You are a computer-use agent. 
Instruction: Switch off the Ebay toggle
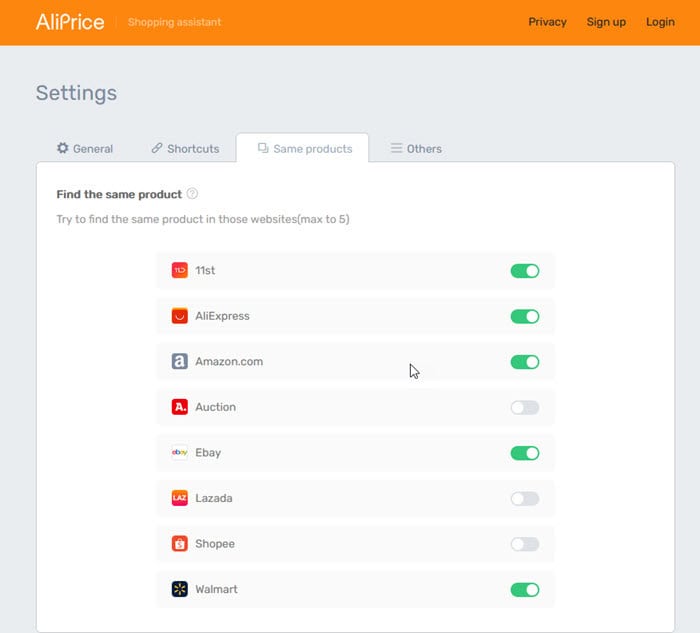(x=525, y=453)
